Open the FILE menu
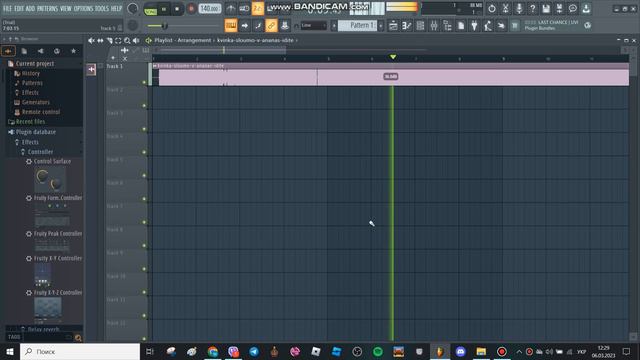This screenshot has height=360, width=640. (x=8, y=8)
